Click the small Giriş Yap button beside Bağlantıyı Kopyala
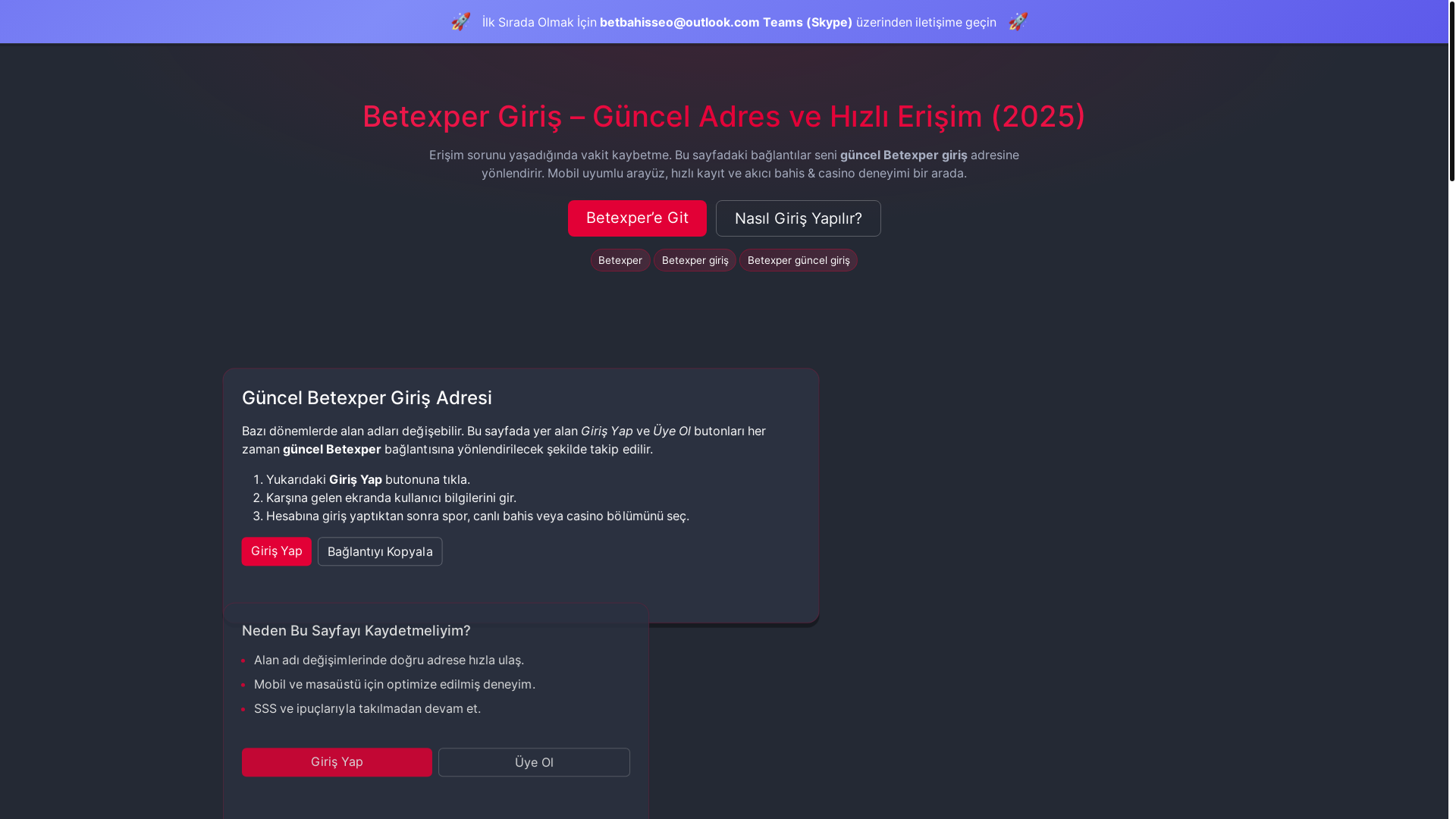The width and height of the screenshot is (1456, 819). pyautogui.click(x=277, y=551)
